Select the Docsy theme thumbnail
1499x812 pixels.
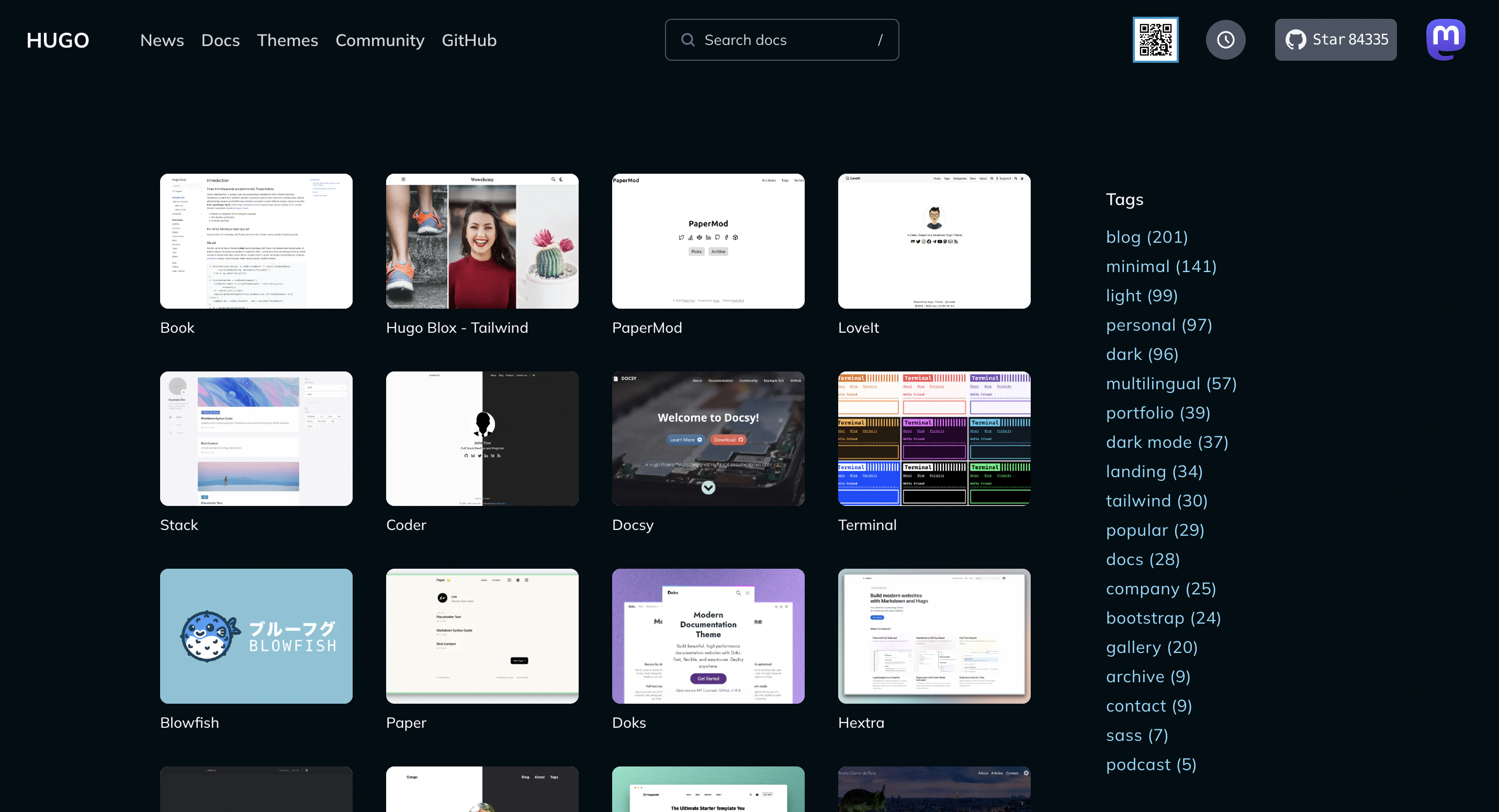pyautogui.click(x=707, y=438)
